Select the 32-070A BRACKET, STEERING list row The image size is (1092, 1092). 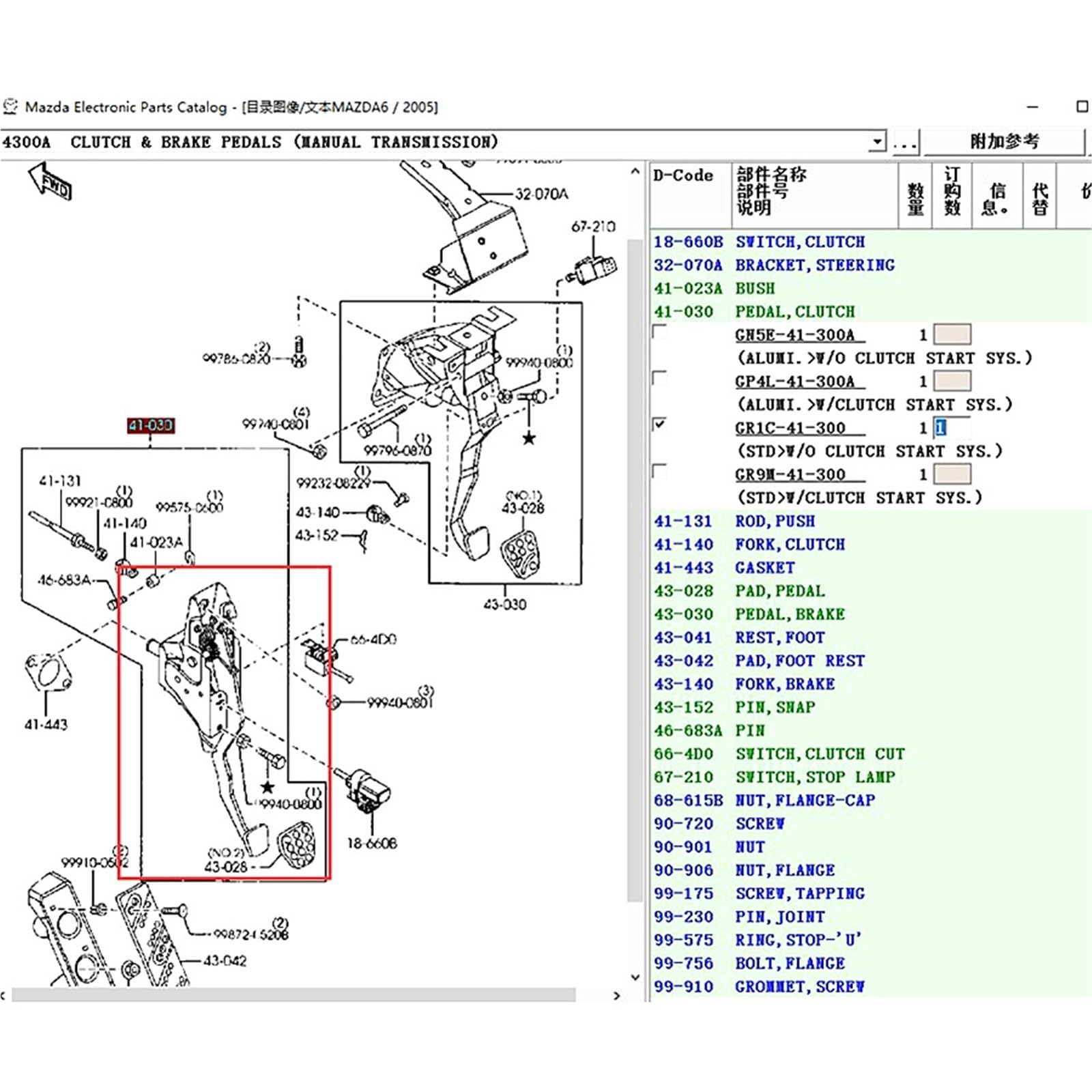click(x=871, y=265)
